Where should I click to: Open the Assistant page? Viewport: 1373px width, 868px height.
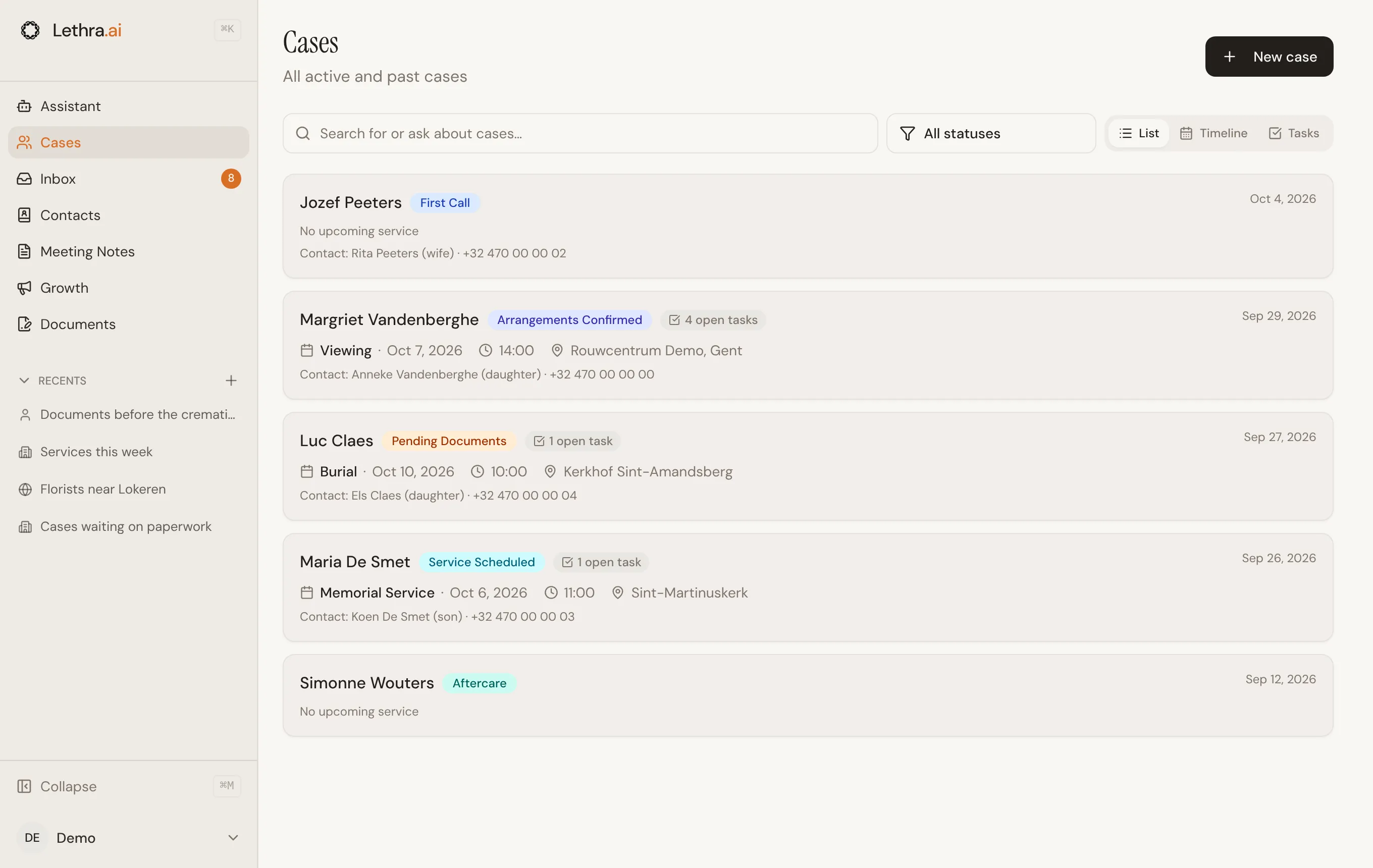coord(128,106)
